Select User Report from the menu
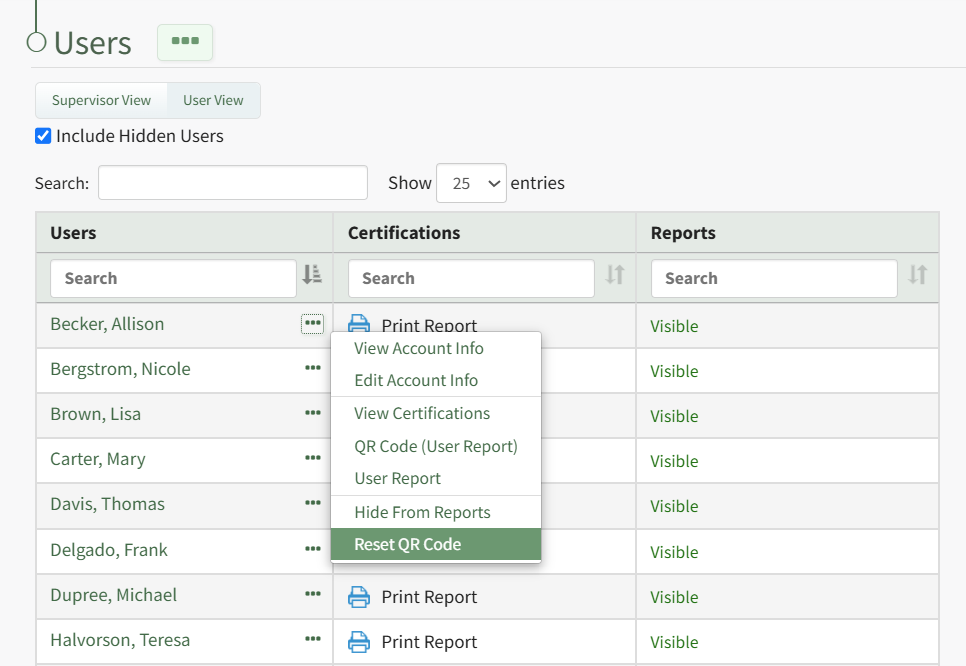The height and width of the screenshot is (666, 966). pyautogui.click(x=436, y=479)
